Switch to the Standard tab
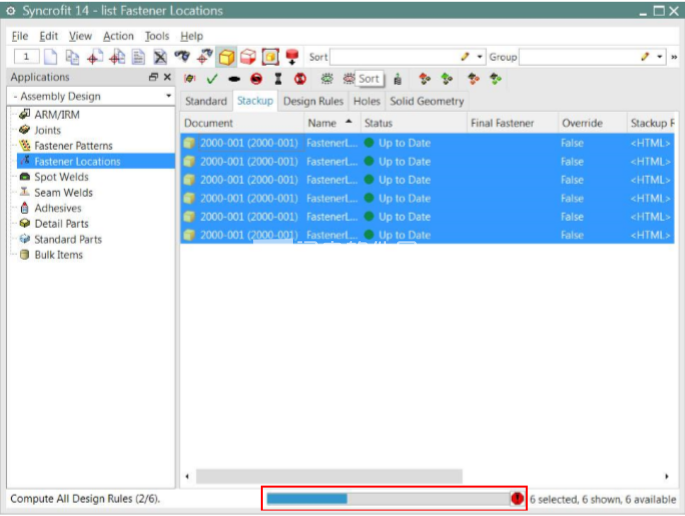 coord(206,101)
